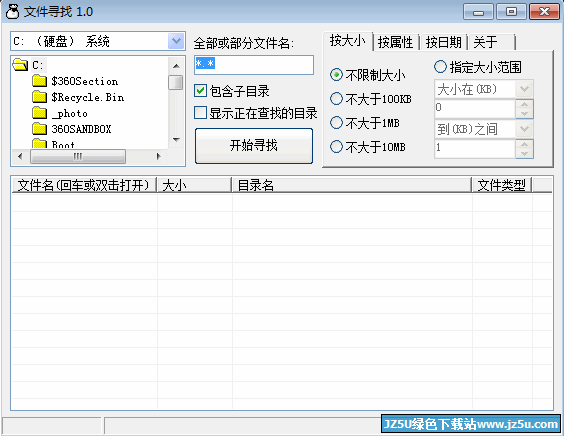Click folder tree horizontal scrollbar thumb
The width and height of the screenshot is (564, 436).
(x=78, y=156)
